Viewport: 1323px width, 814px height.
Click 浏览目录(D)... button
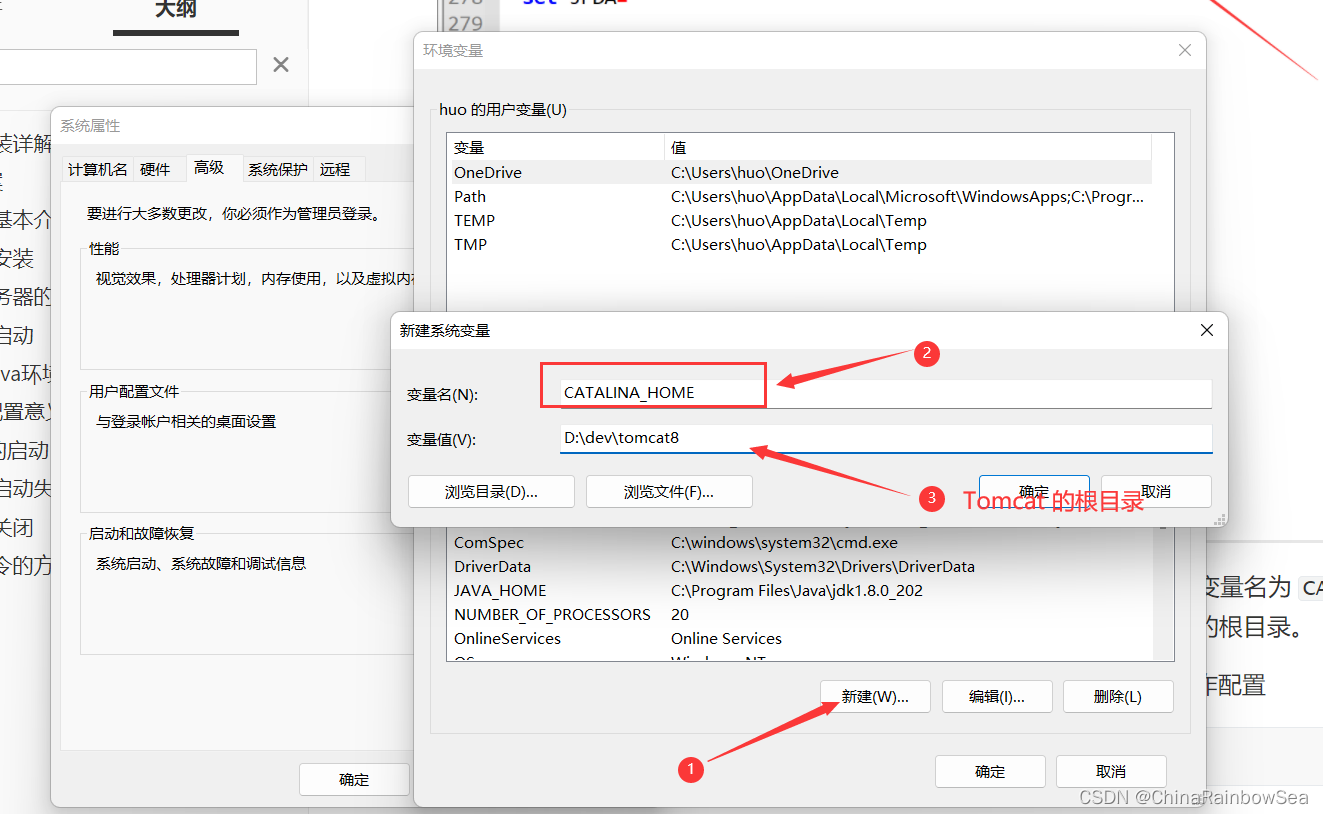pyautogui.click(x=491, y=491)
